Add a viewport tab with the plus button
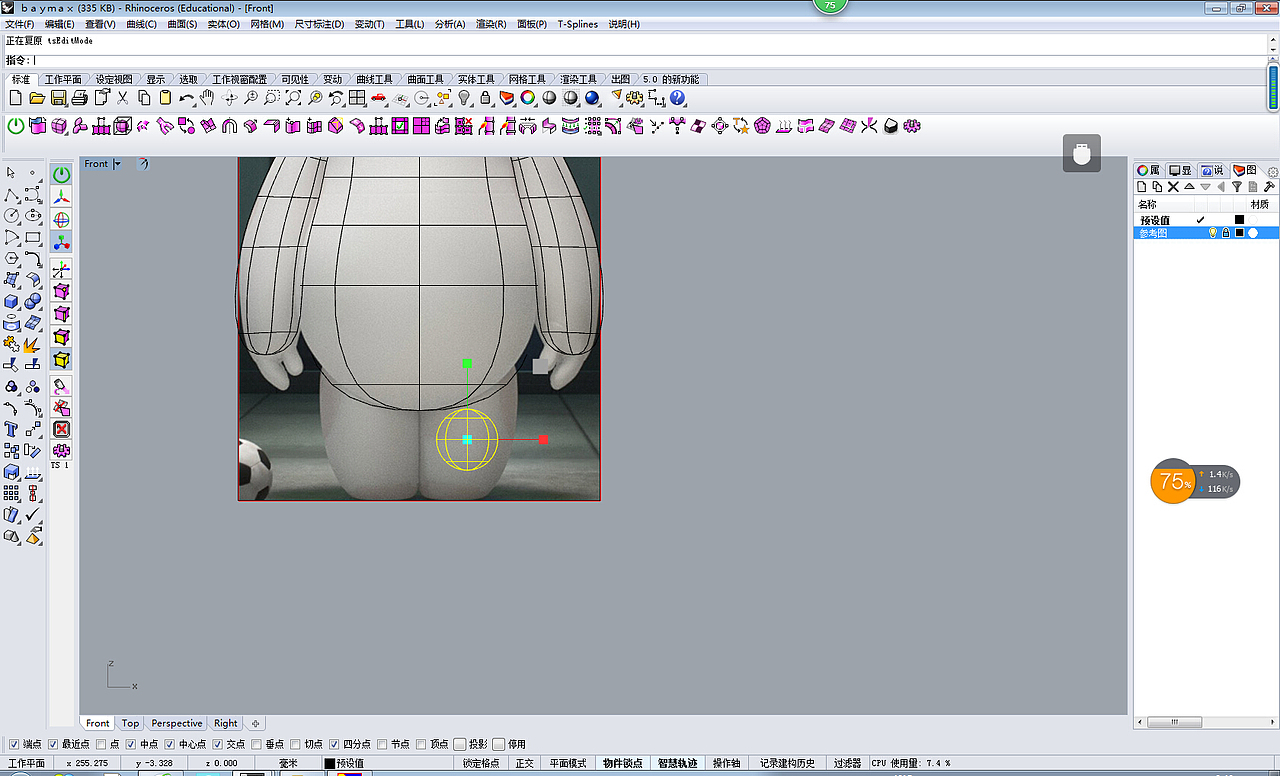The image size is (1280, 776). point(255,723)
